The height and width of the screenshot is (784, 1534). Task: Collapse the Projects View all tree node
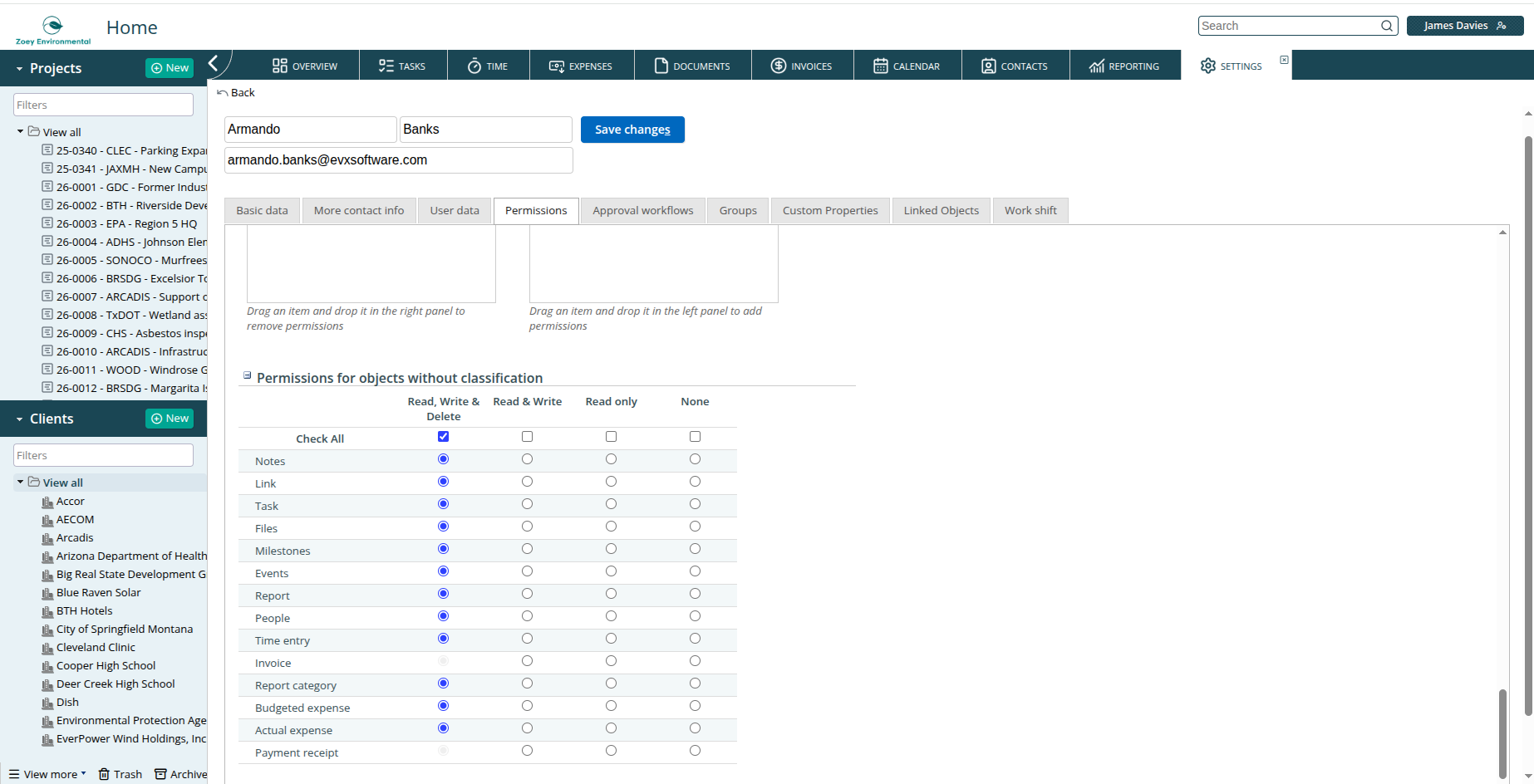pyautogui.click(x=20, y=131)
